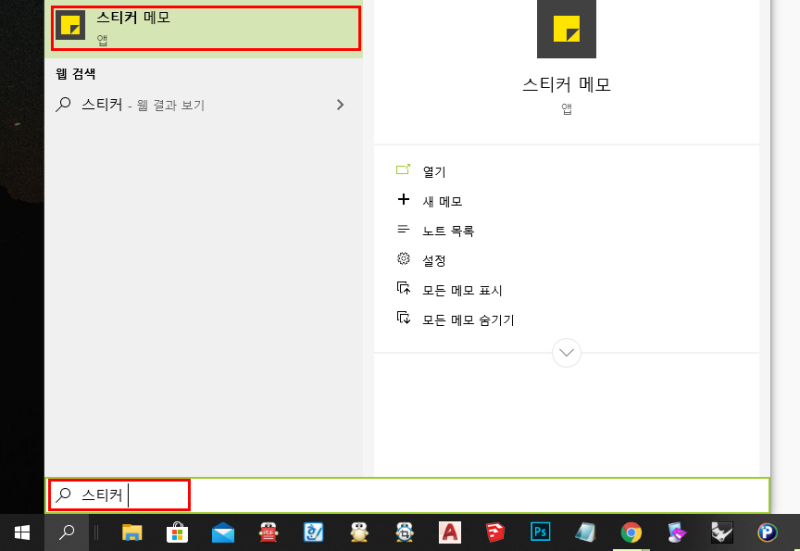Choose 모든 메모 표시

coord(462,290)
